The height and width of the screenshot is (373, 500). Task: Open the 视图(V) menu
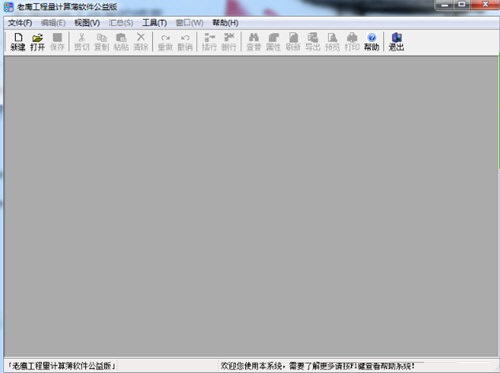point(87,23)
